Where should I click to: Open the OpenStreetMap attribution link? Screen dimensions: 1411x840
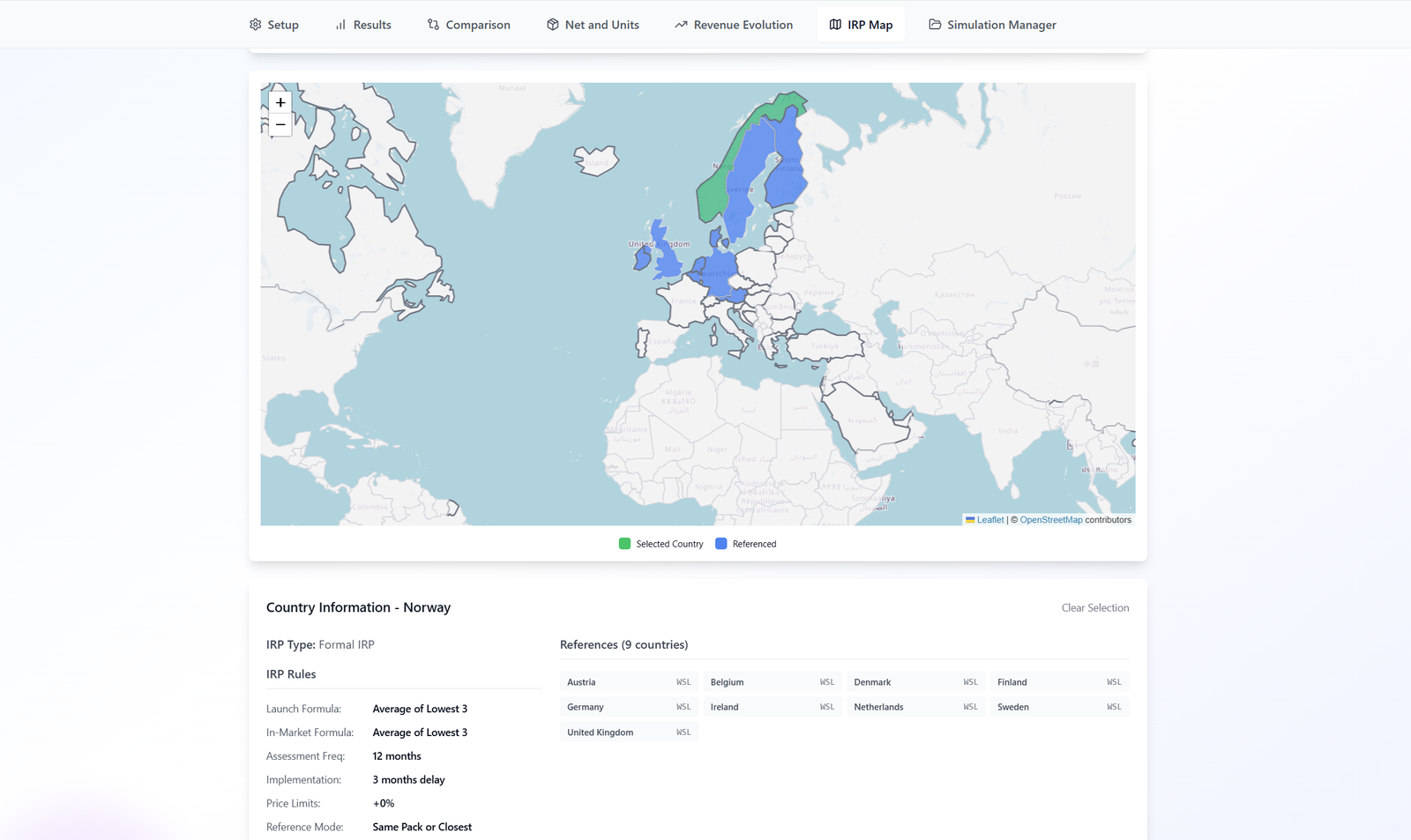click(x=1050, y=519)
